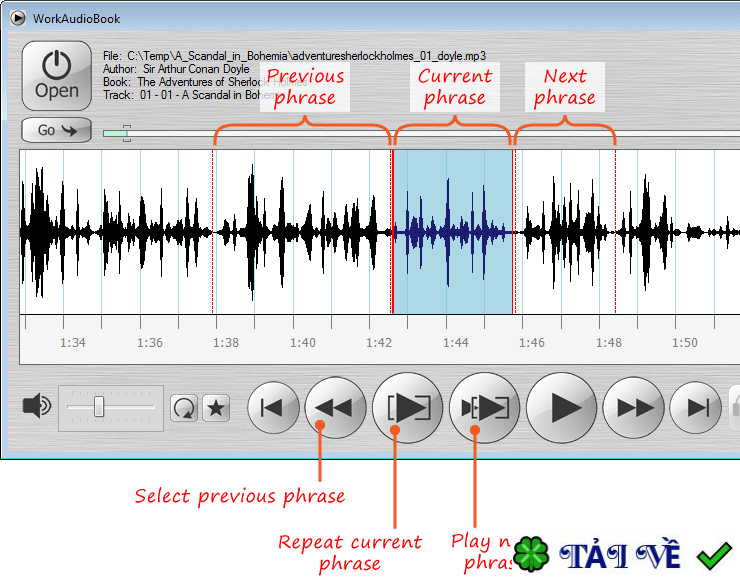Click the 1:44 timeline label

(455, 343)
